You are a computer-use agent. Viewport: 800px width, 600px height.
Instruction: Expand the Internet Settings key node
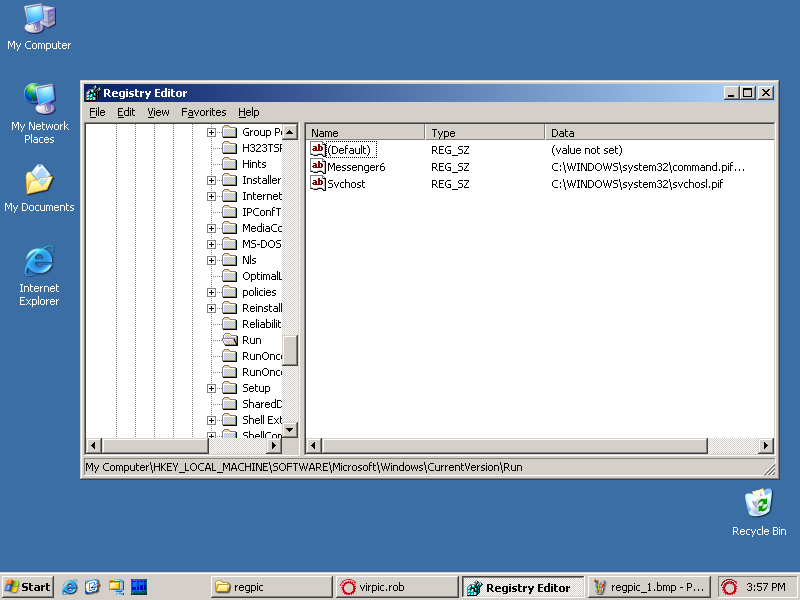coord(211,196)
